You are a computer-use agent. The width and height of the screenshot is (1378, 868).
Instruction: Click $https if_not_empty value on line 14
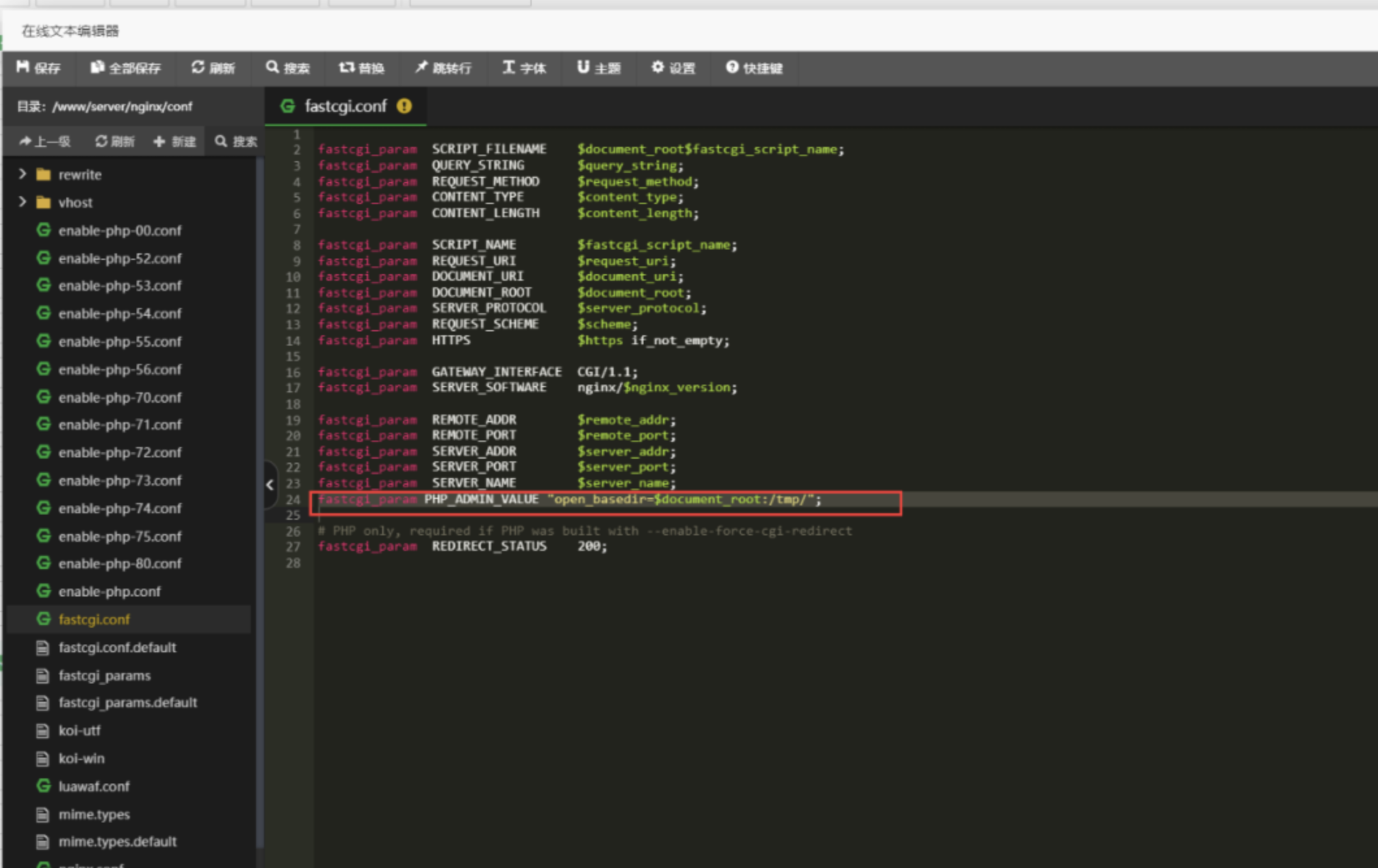coord(653,340)
